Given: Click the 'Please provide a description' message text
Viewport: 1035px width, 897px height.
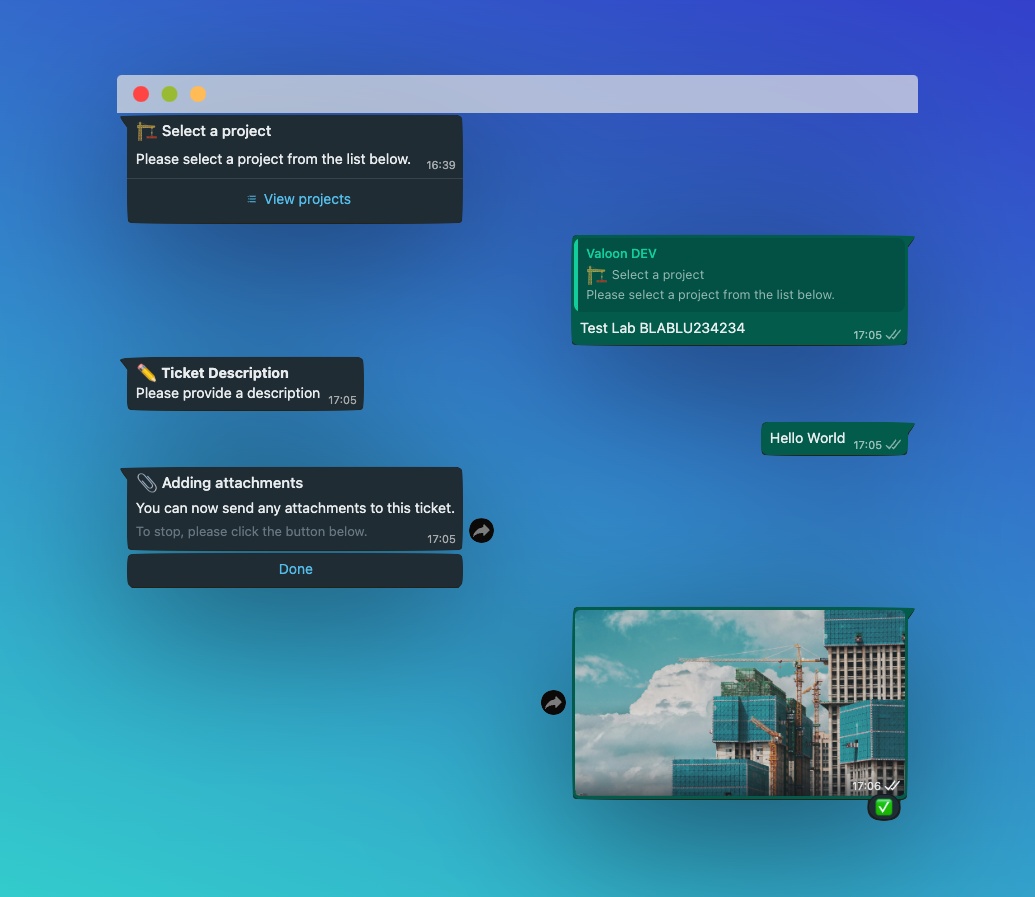Looking at the screenshot, I should 228,393.
